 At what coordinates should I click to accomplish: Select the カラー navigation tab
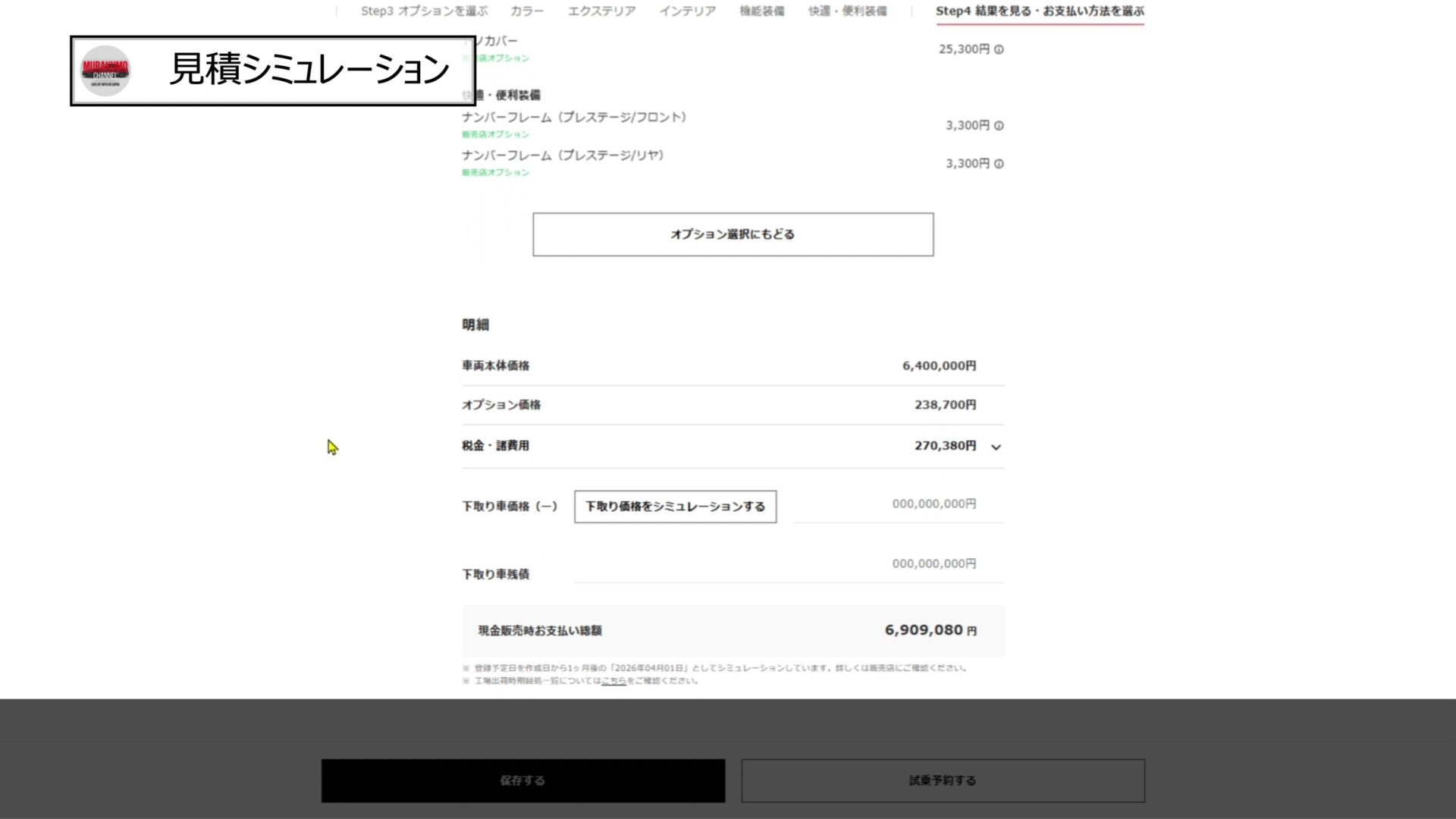point(526,11)
